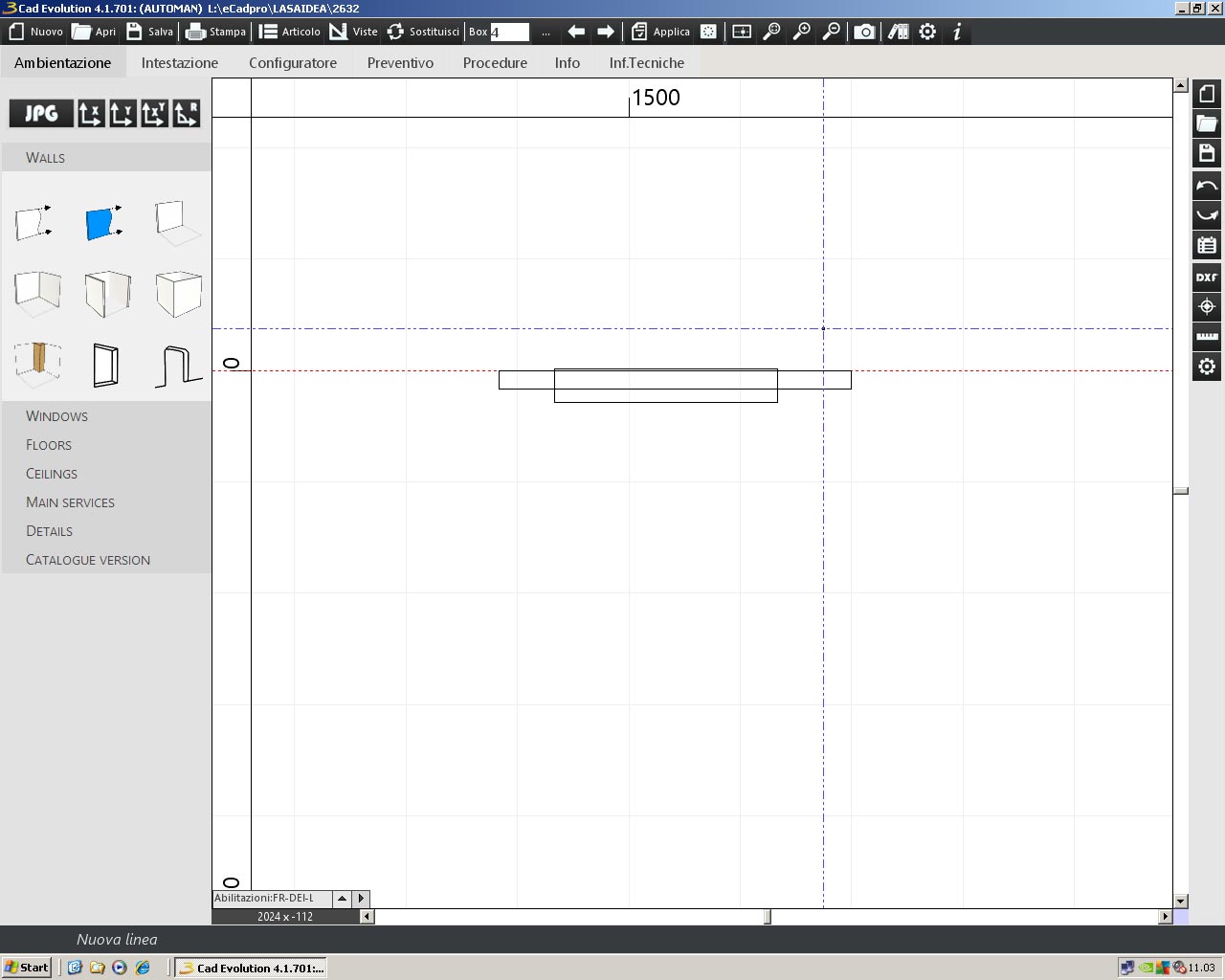Click the Applica button
Image resolution: width=1225 pixels, height=980 pixels.
click(x=660, y=32)
